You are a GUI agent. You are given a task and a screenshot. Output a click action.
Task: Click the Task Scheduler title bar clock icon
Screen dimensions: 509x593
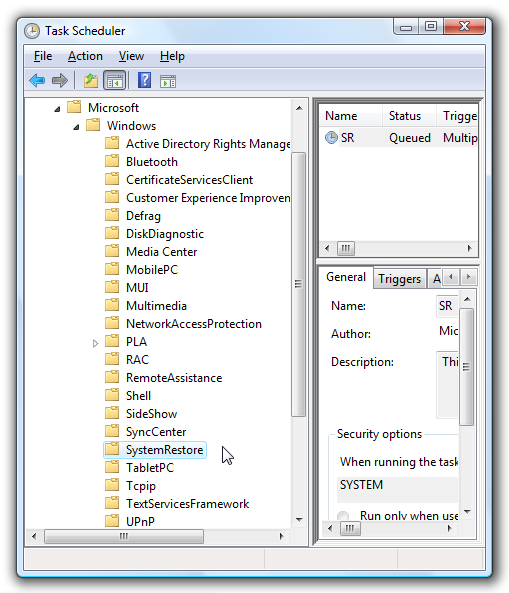tap(32, 31)
